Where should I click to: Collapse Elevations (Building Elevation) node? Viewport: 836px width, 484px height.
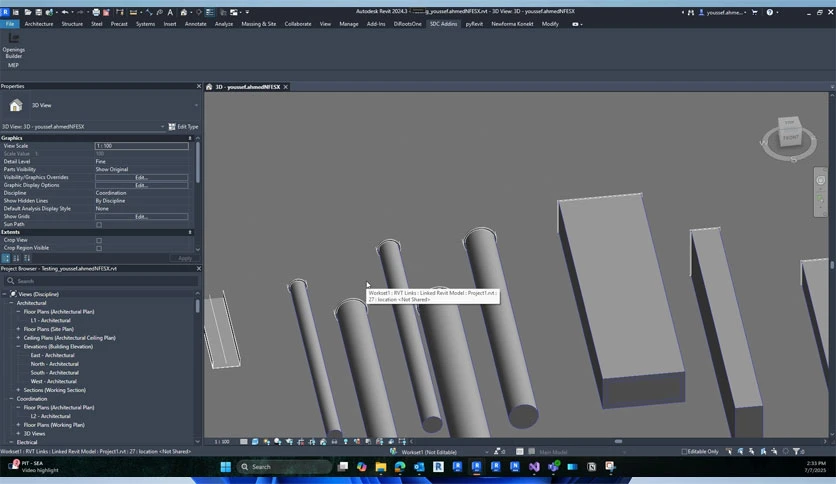[x=18, y=346]
